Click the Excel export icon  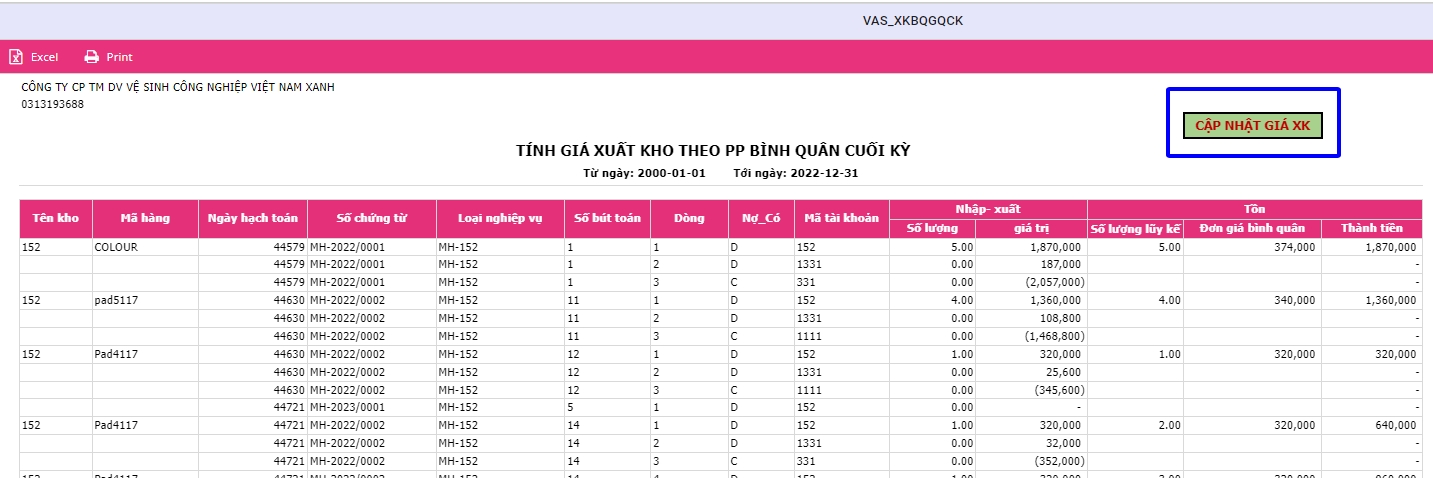point(16,57)
